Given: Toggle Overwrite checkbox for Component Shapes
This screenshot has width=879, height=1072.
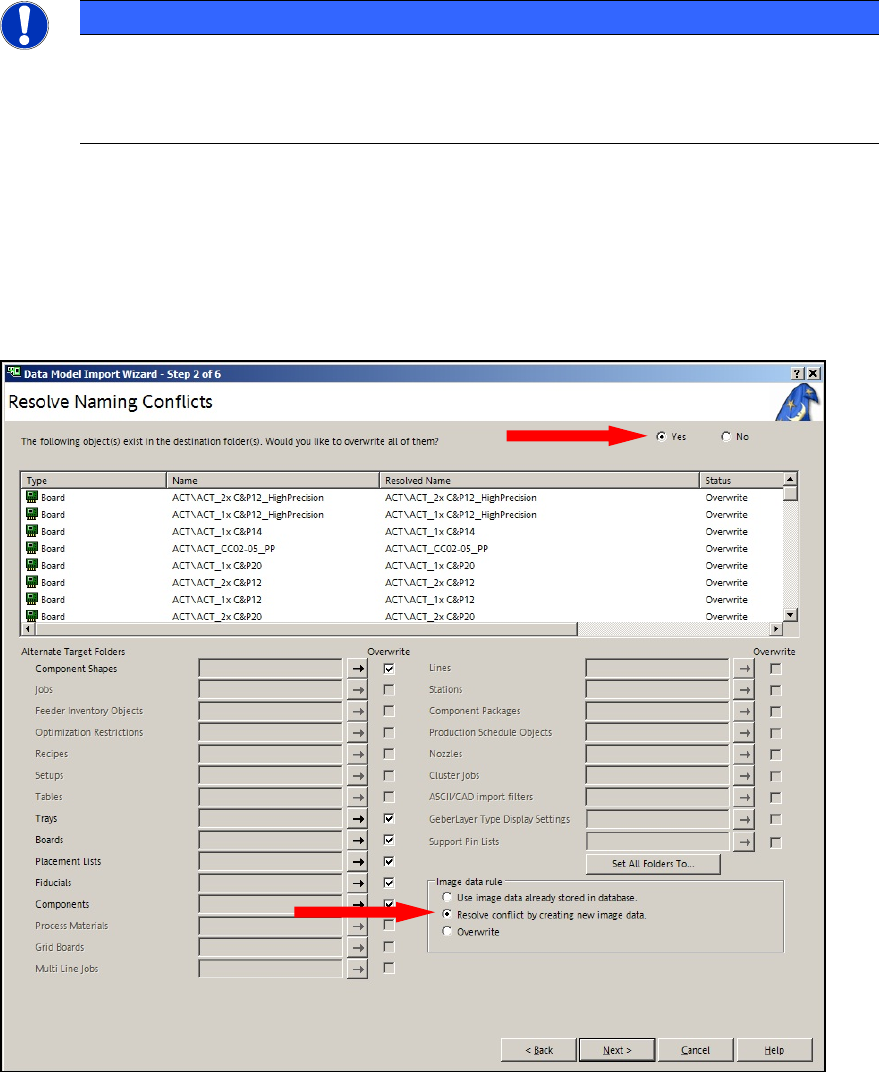Looking at the screenshot, I should pos(389,669).
